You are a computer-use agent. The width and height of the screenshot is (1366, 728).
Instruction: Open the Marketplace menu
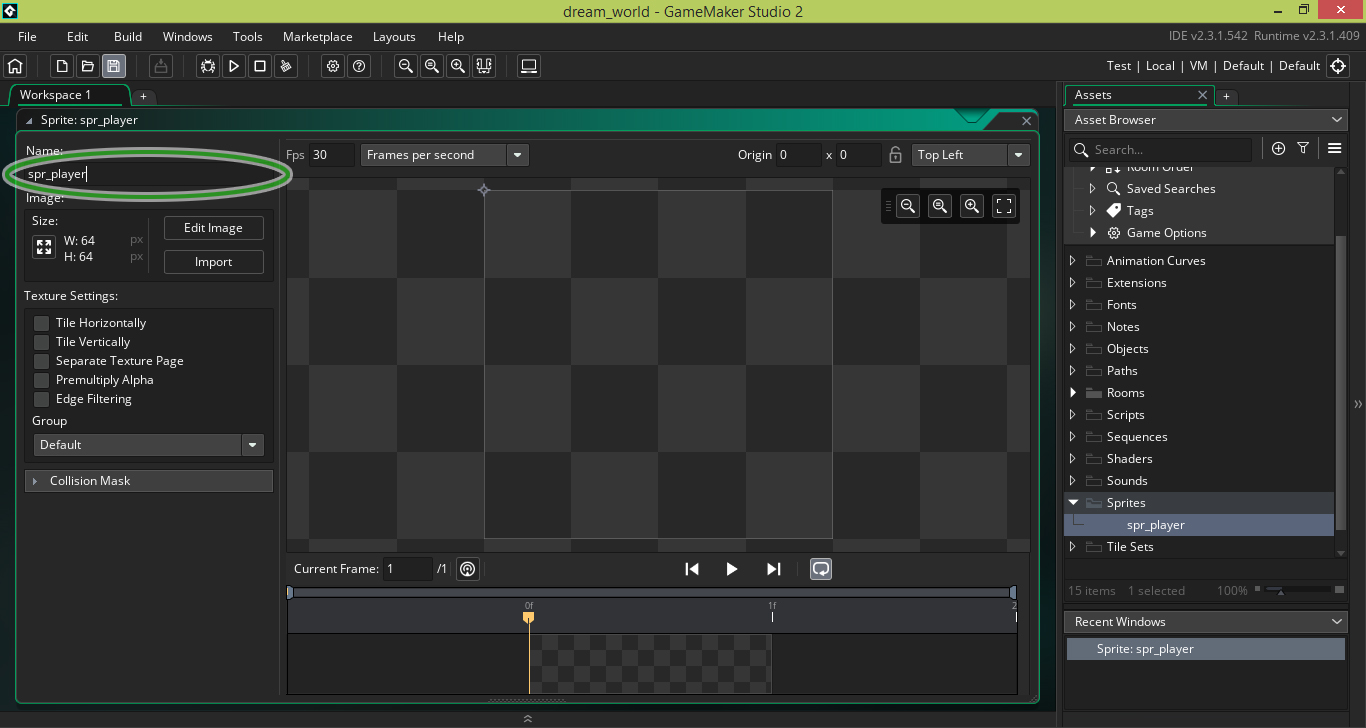point(318,37)
